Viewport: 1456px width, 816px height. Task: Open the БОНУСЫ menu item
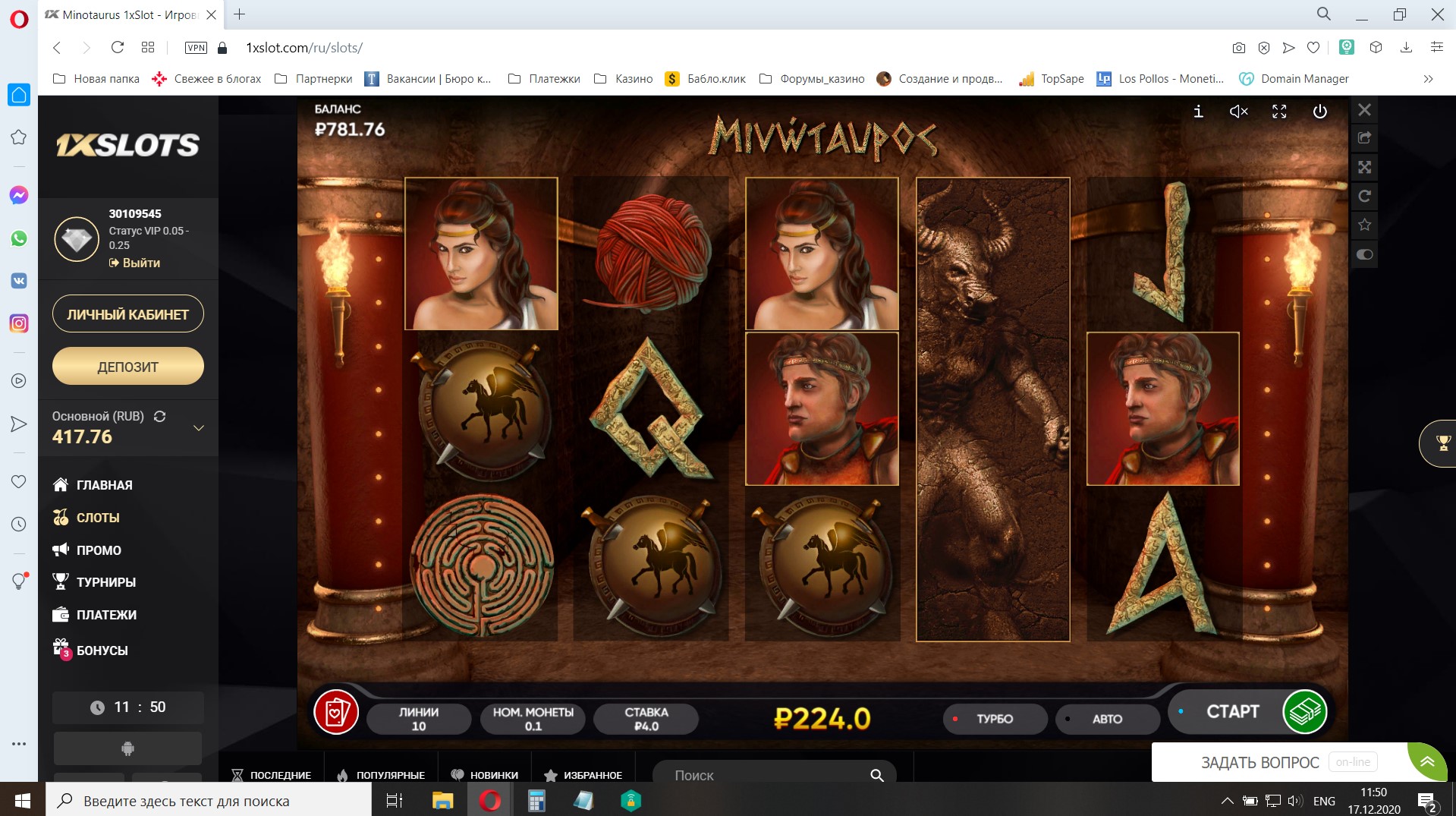[90, 650]
